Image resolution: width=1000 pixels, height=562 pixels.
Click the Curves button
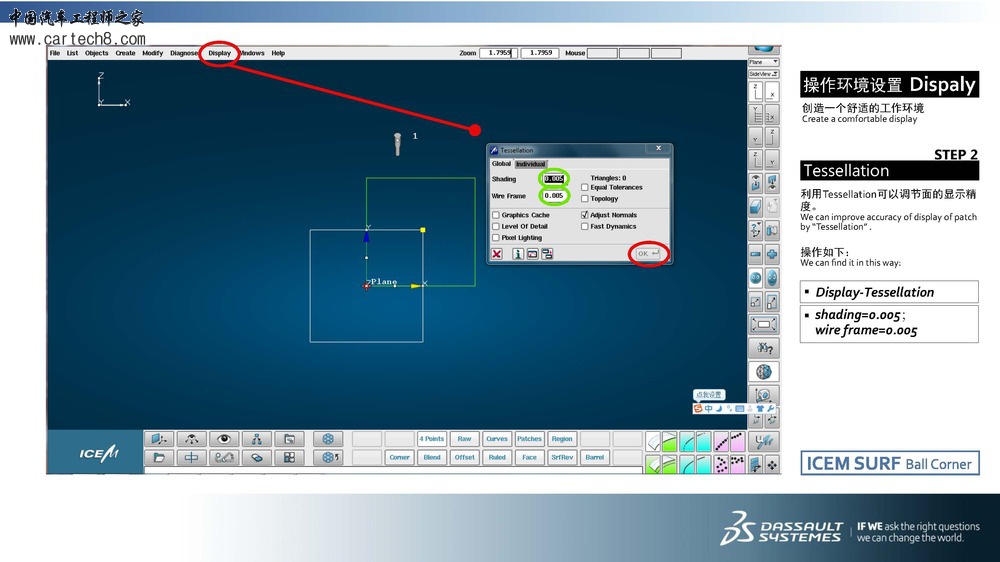tap(497, 439)
